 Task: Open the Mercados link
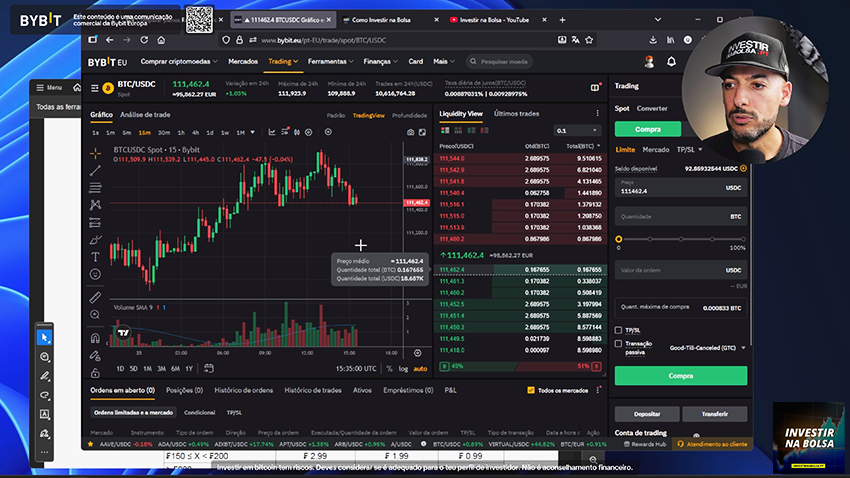coord(243,61)
